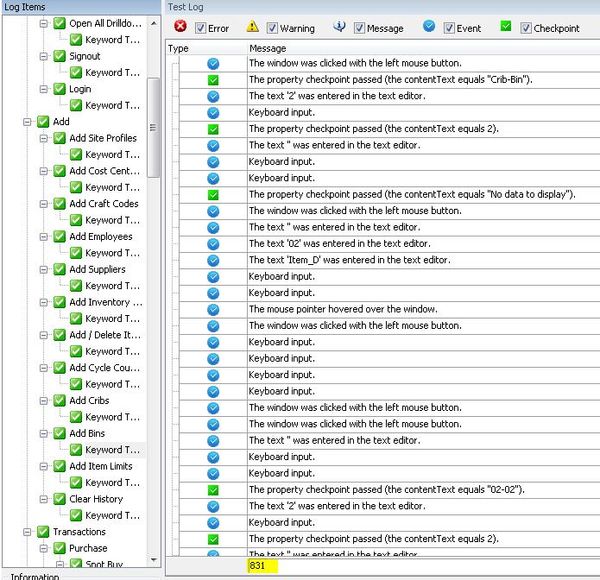
Task: Click the Type column header
Action: click(179, 48)
